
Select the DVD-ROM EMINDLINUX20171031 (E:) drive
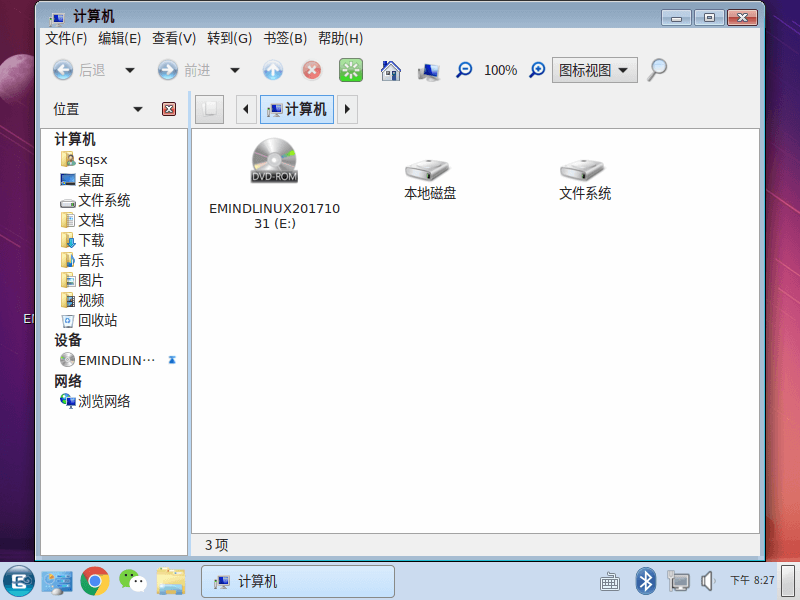coord(274,184)
